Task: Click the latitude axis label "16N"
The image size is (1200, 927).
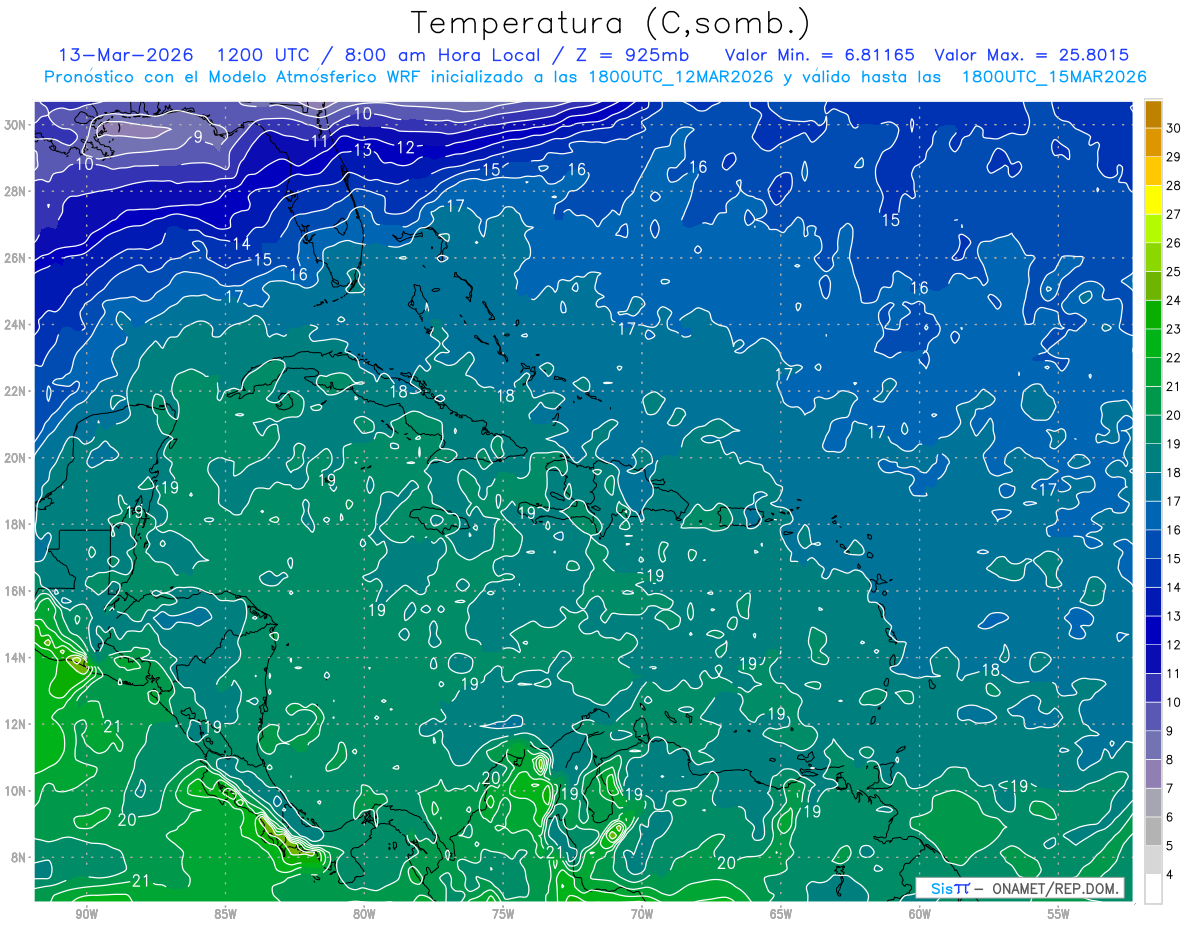Action: pyautogui.click(x=17, y=591)
